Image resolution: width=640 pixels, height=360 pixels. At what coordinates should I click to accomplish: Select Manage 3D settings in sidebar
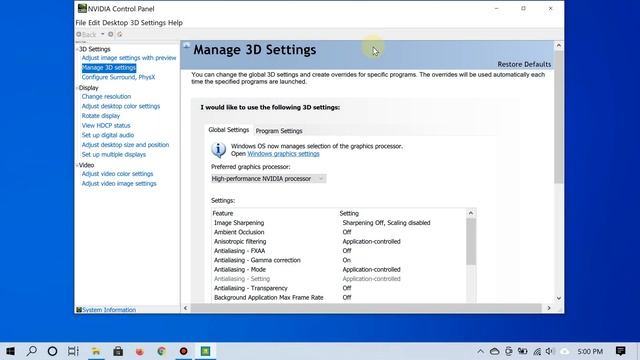[x=109, y=68]
